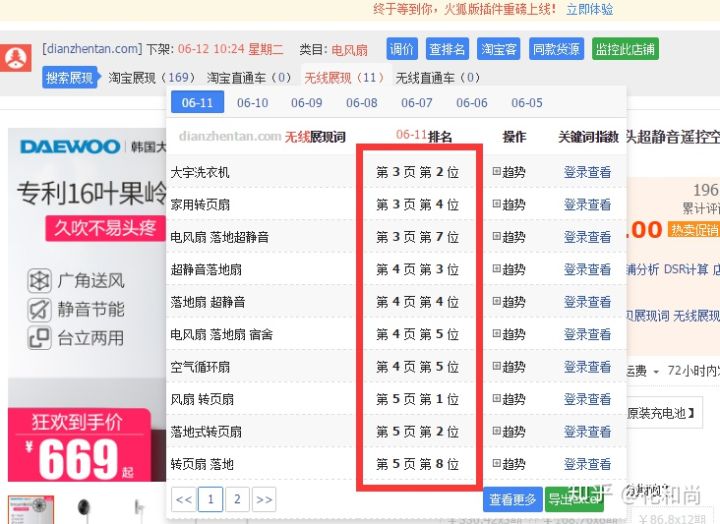Image resolution: width=720 pixels, height=524 pixels.
Task: Select the 搜索展现 tag
Action: coord(70,78)
